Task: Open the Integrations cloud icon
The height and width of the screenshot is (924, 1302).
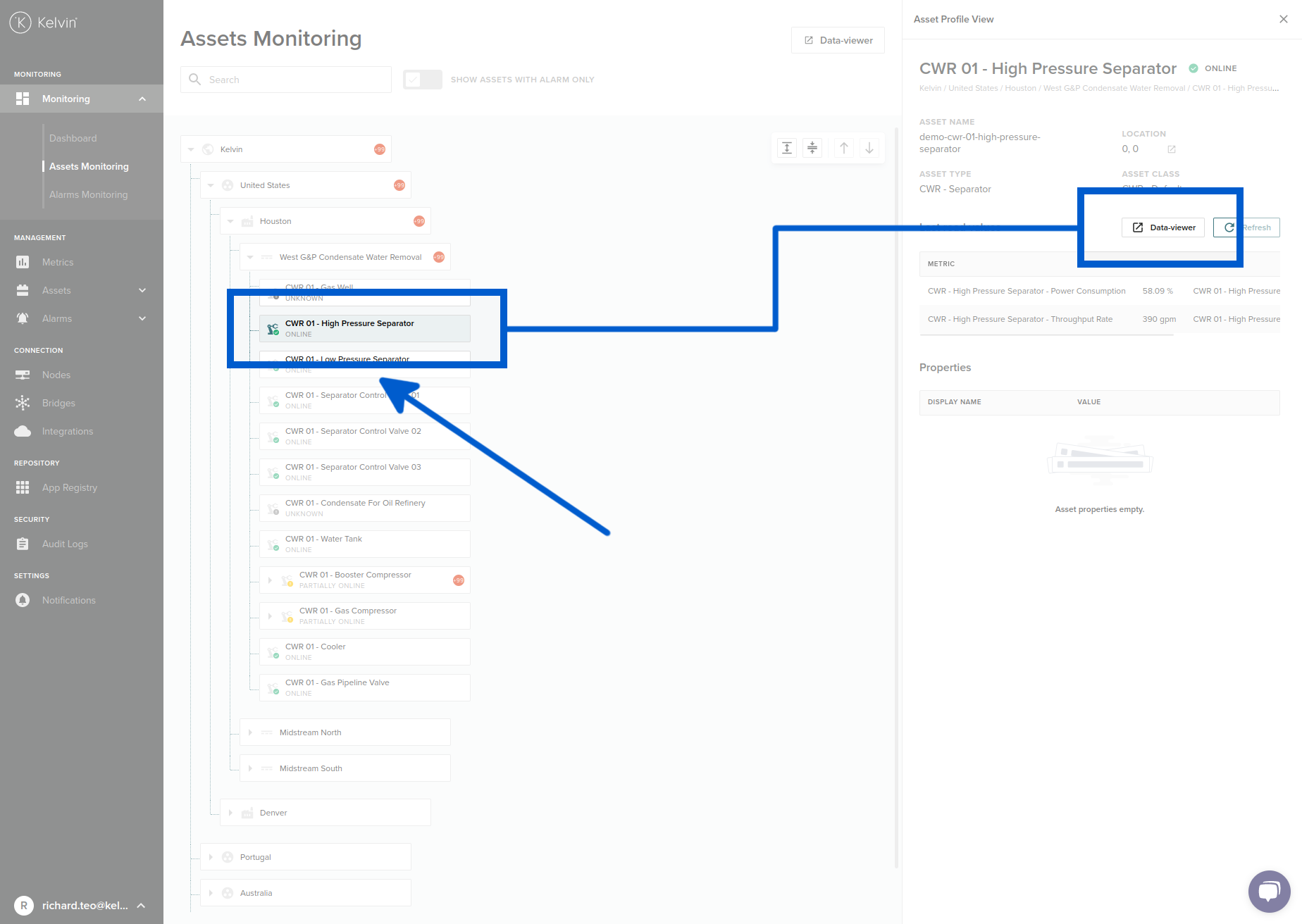Action: tap(23, 430)
